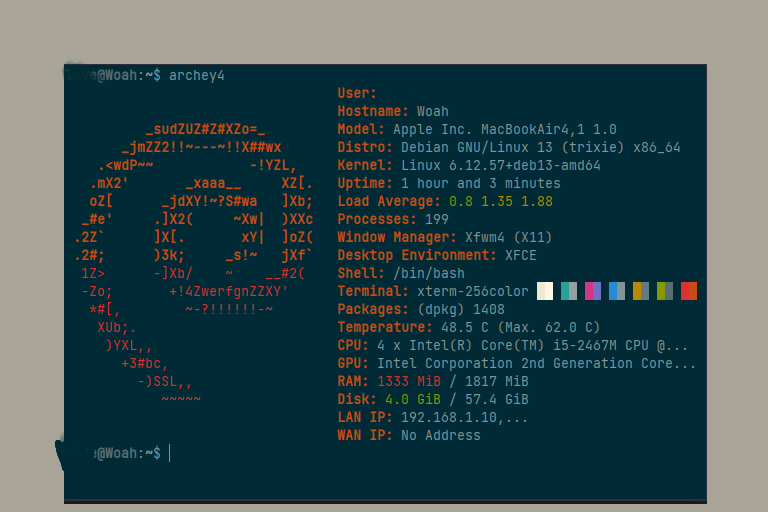Click RAM total '1817 MiB'
This screenshot has height=512, width=768.
[497, 382]
